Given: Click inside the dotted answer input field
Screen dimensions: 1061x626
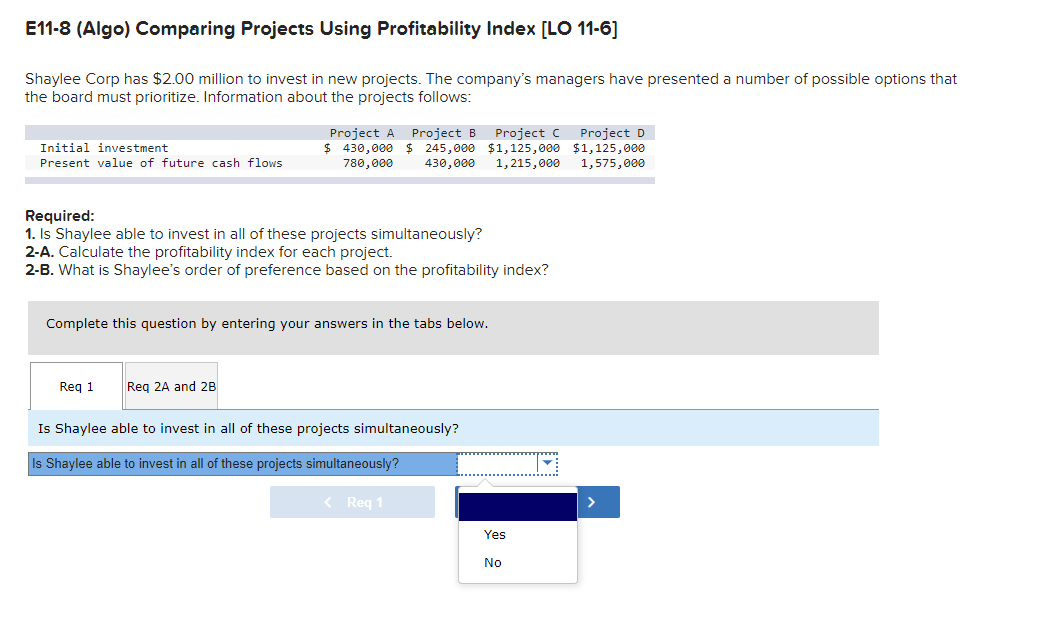Looking at the screenshot, I should point(500,463).
